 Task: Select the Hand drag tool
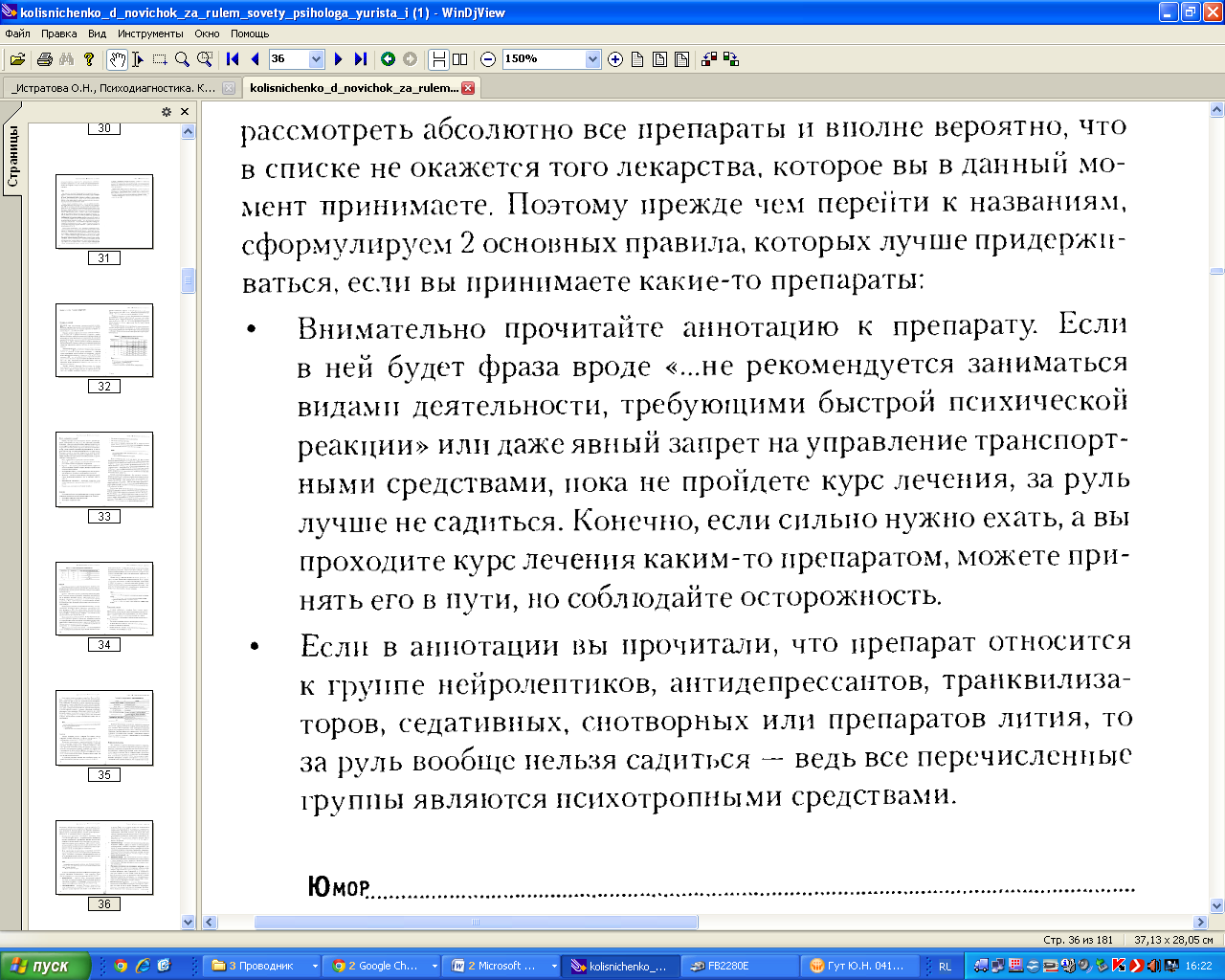[117, 59]
